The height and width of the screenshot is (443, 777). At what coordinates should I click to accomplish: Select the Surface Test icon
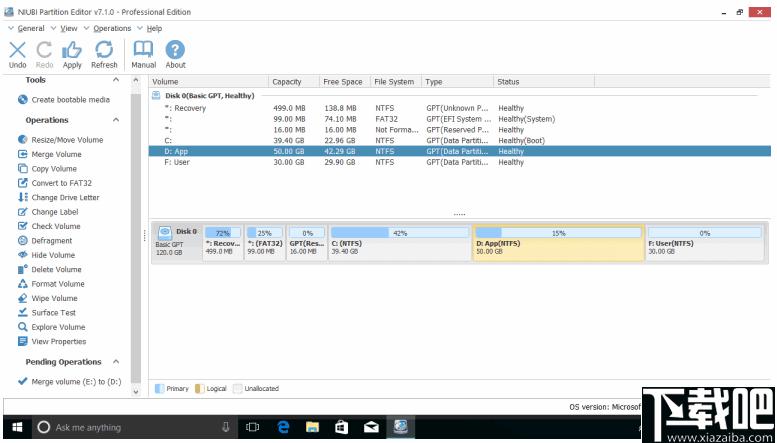22,313
